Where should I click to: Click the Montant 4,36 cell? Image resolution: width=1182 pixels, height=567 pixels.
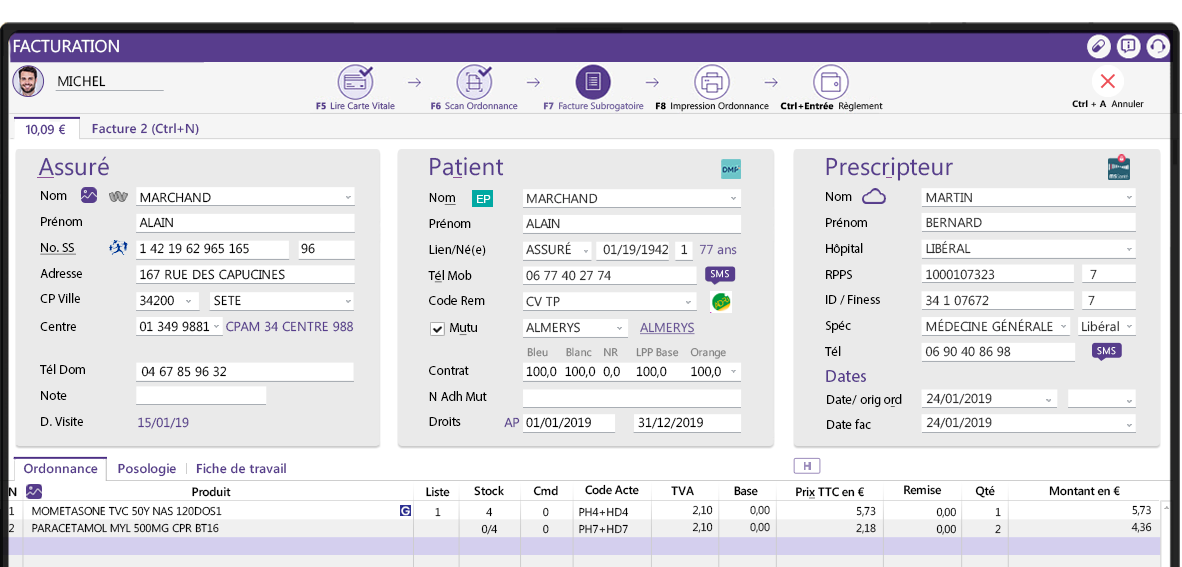click(x=1084, y=528)
